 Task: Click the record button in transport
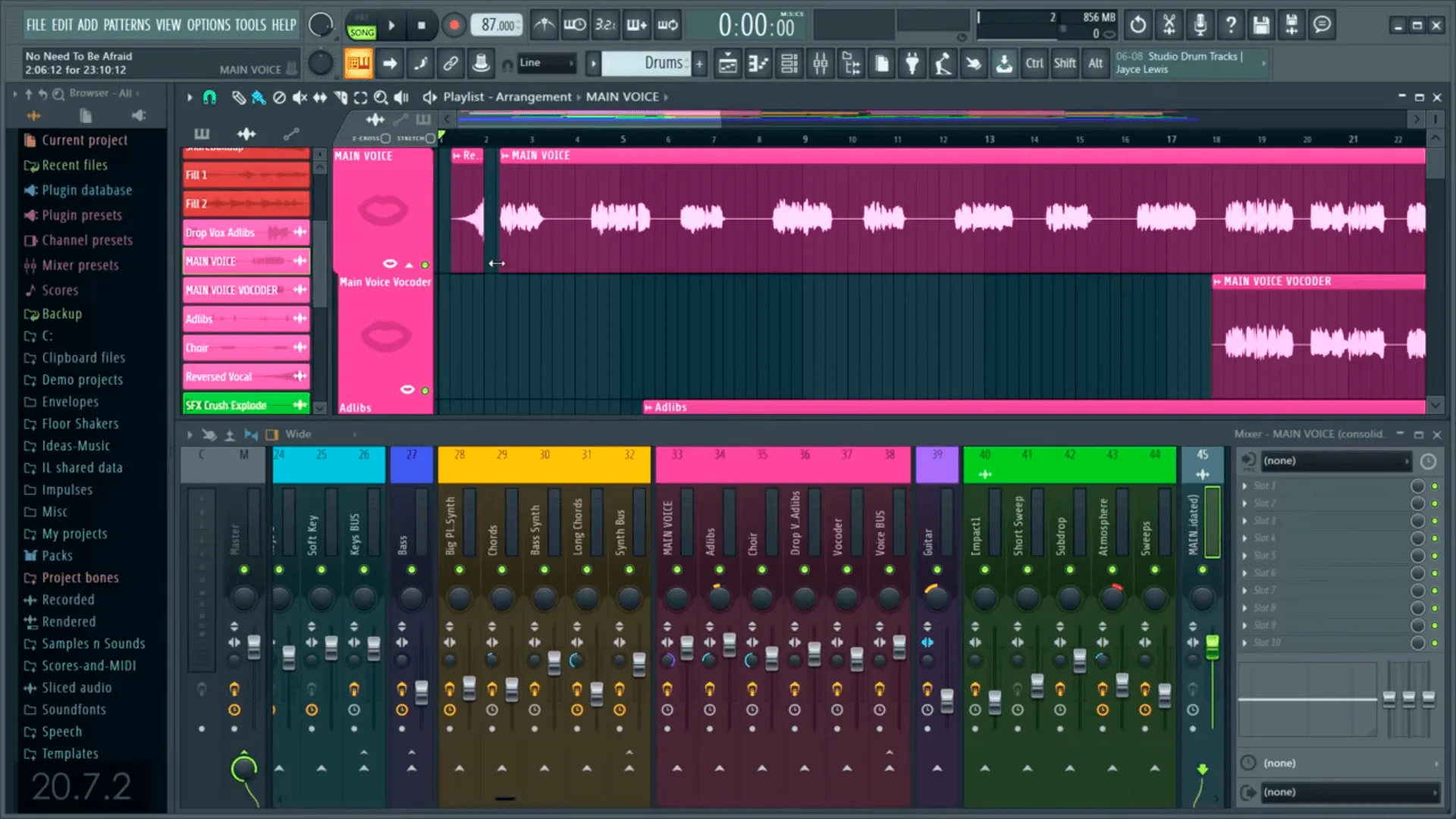click(x=452, y=25)
